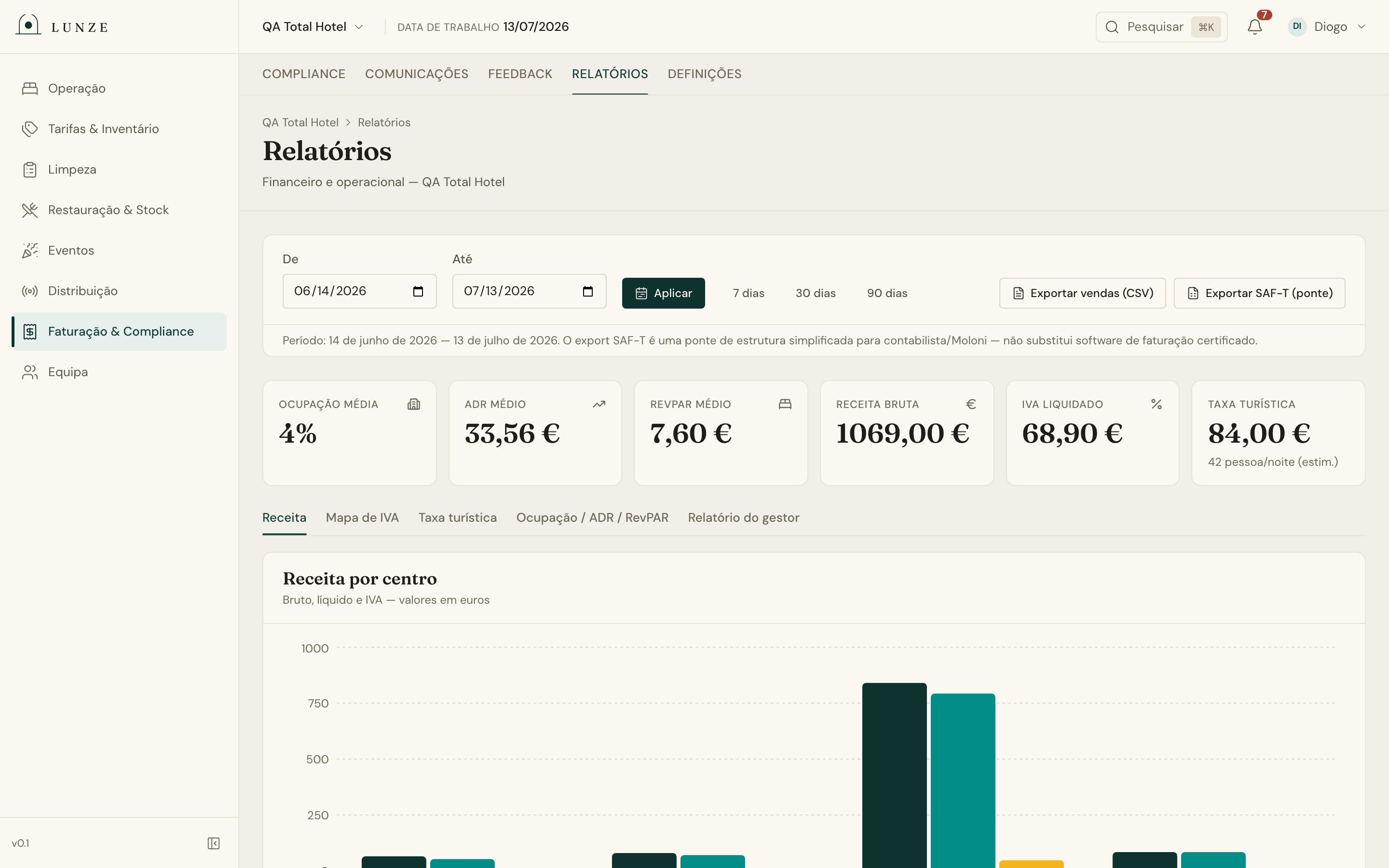The height and width of the screenshot is (868, 1389).
Task: Click the 68,90 € IVA liquidado value
Action: [x=1072, y=434]
